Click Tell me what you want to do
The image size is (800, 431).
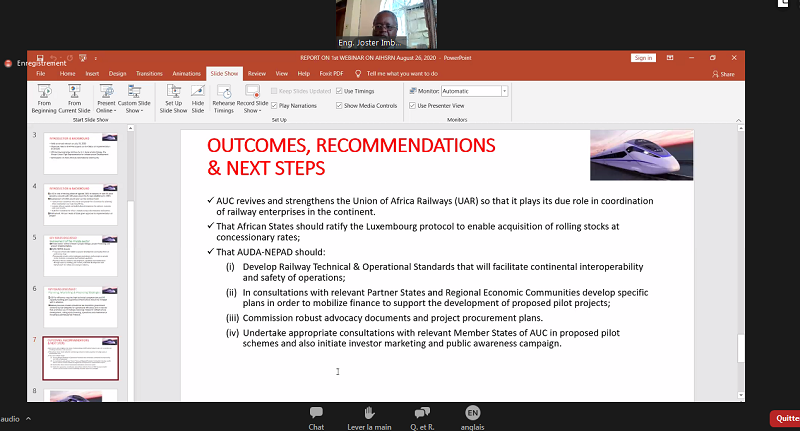402,74
